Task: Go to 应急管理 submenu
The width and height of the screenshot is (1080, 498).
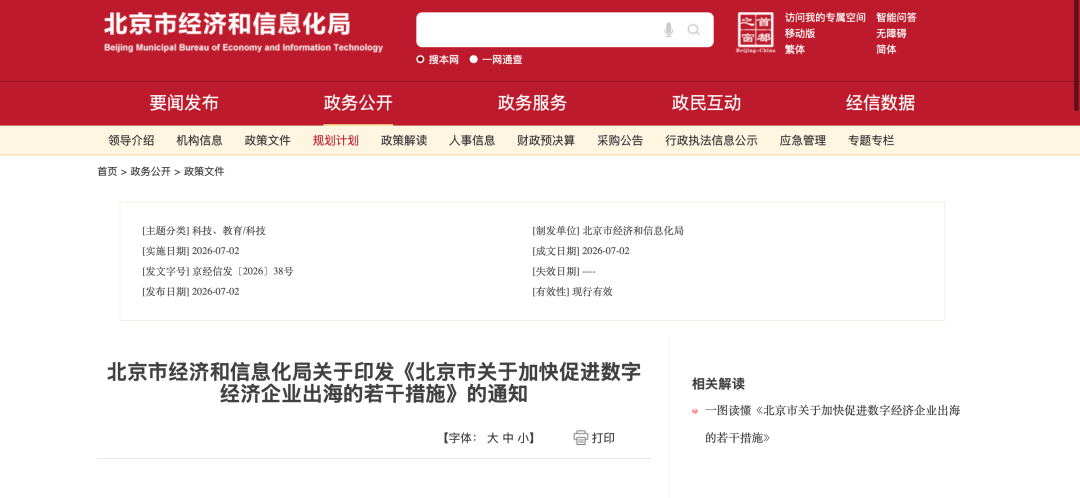Action: point(802,141)
